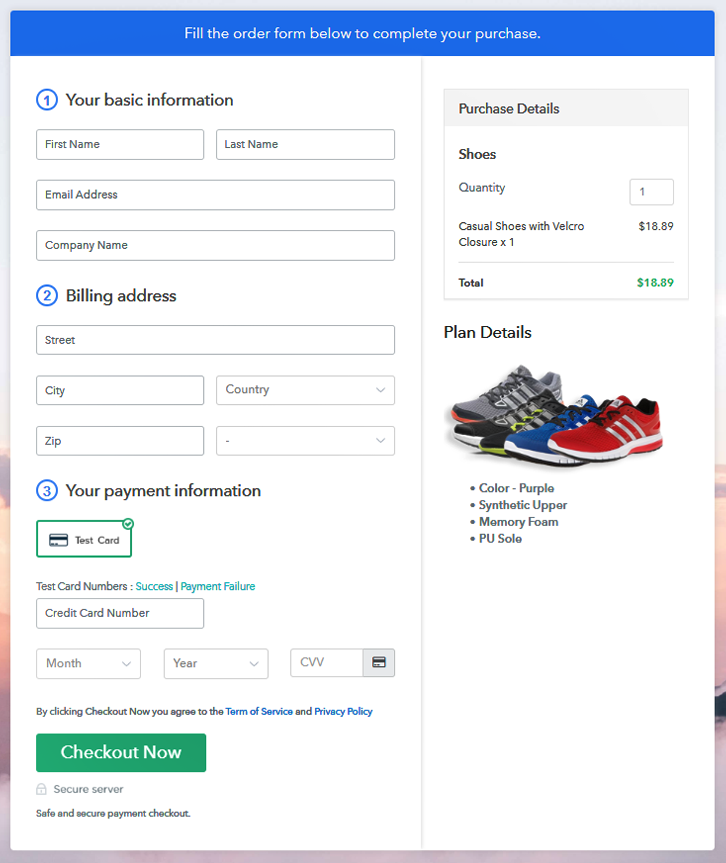Click the green total $18.89 amount
Image resolution: width=726 pixels, height=863 pixels.
(x=655, y=282)
